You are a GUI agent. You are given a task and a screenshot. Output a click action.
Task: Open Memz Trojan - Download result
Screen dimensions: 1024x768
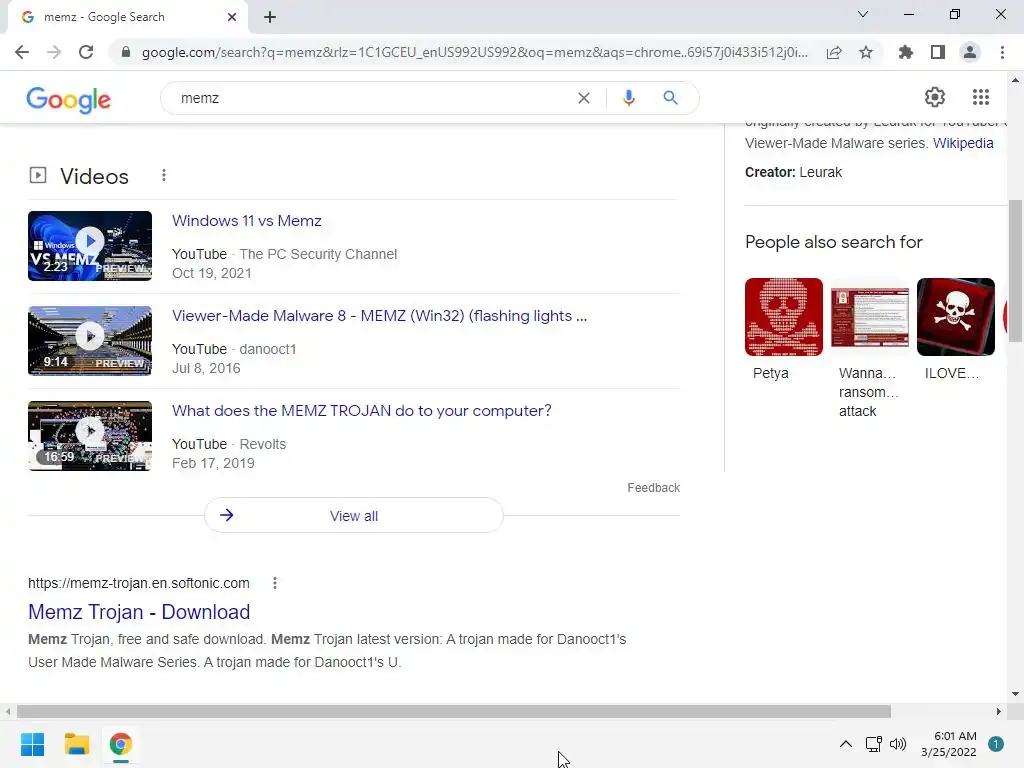[139, 612]
